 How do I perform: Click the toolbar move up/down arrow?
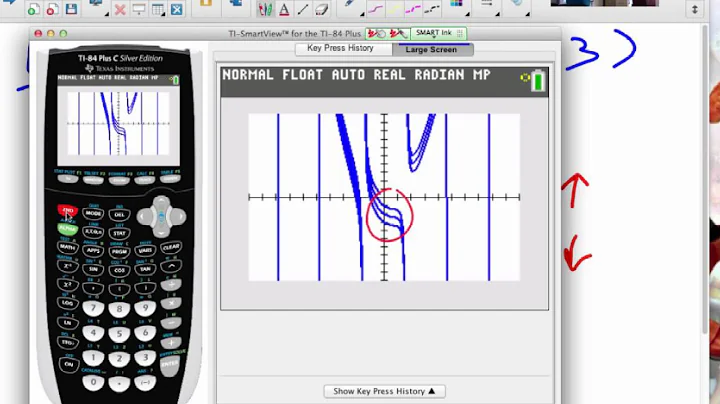point(695,9)
